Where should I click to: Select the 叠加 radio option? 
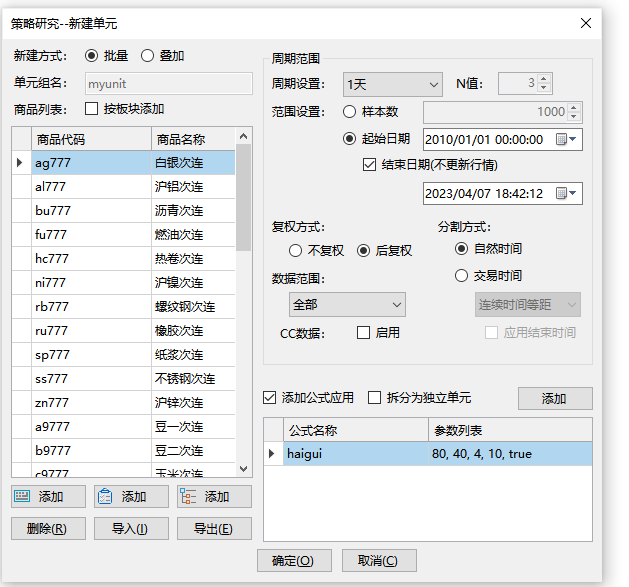pos(147,56)
